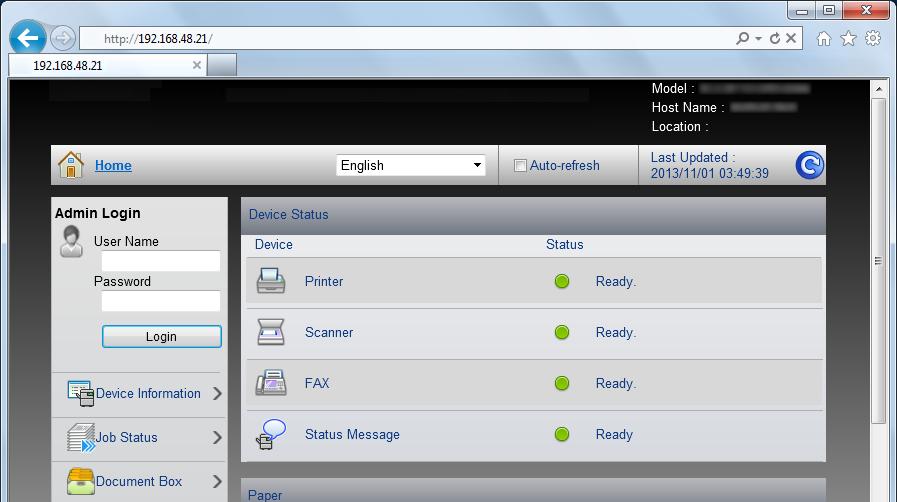897x502 pixels.
Task: Expand Device Information chevron arrow
Action: click(x=217, y=393)
